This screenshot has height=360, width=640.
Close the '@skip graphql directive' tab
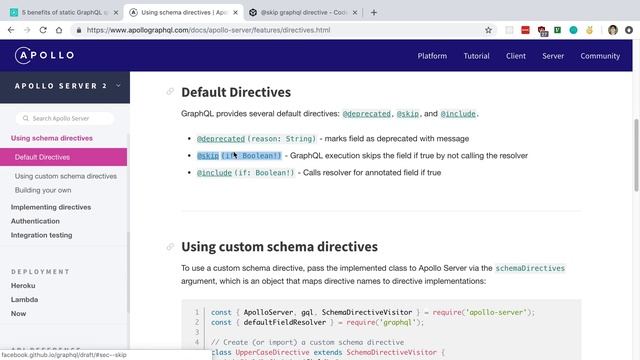355,13
